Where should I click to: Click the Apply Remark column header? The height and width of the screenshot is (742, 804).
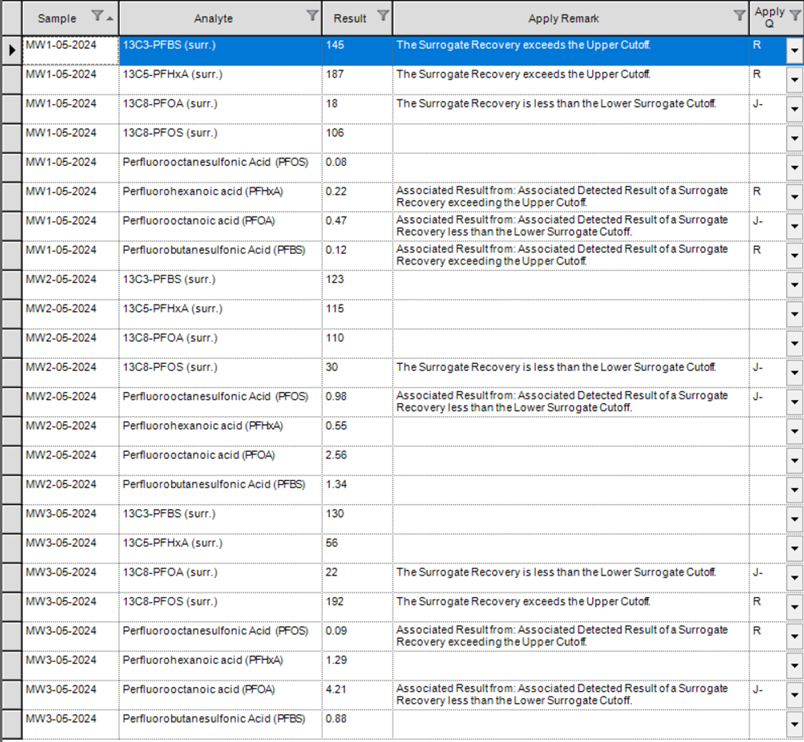[565, 17]
